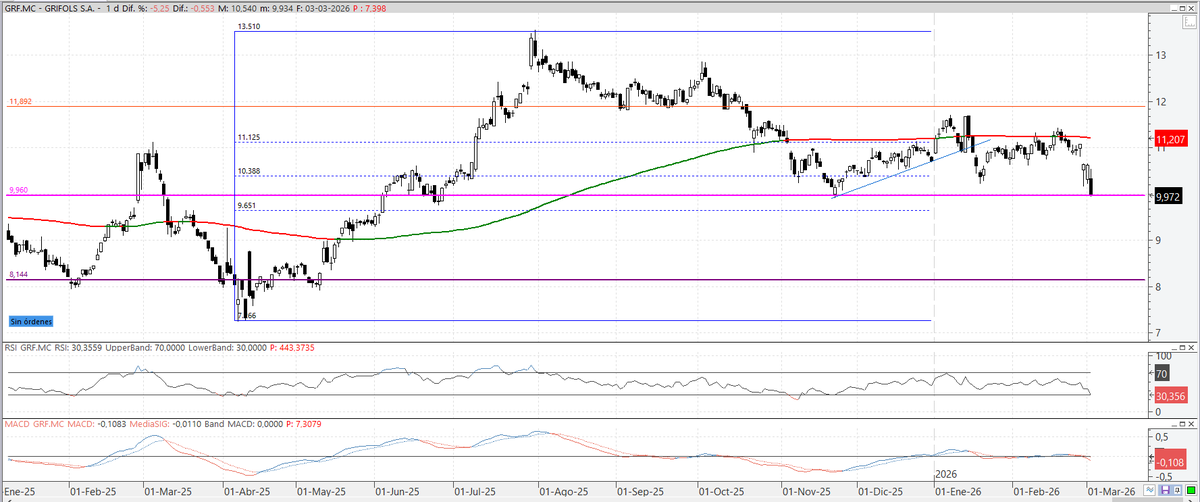Click the RSI value tag 30,356
The width and height of the screenshot is (1200, 502).
[x=1171, y=397]
